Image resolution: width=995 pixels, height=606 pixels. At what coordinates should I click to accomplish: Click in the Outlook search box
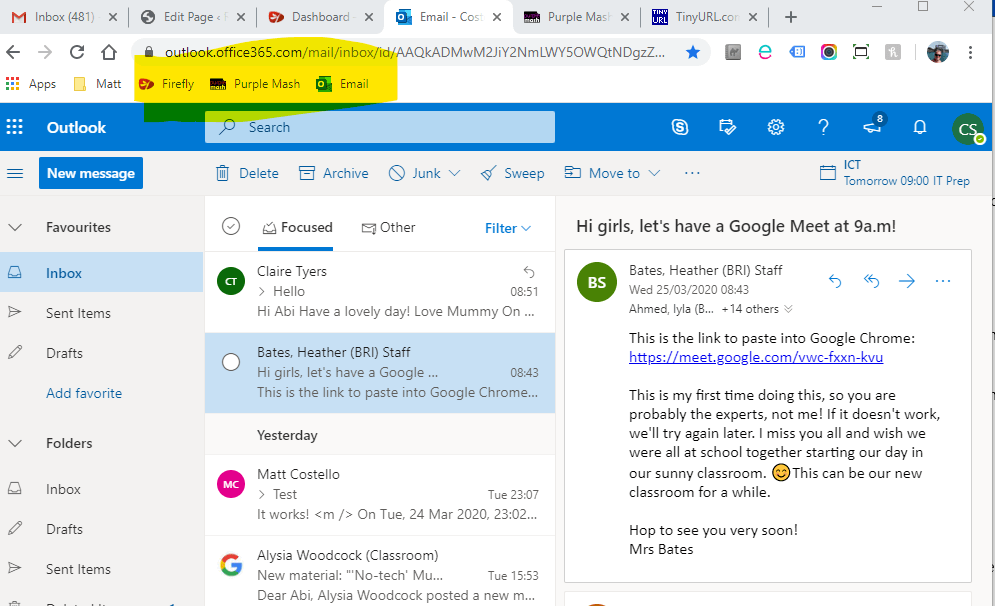pos(379,127)
